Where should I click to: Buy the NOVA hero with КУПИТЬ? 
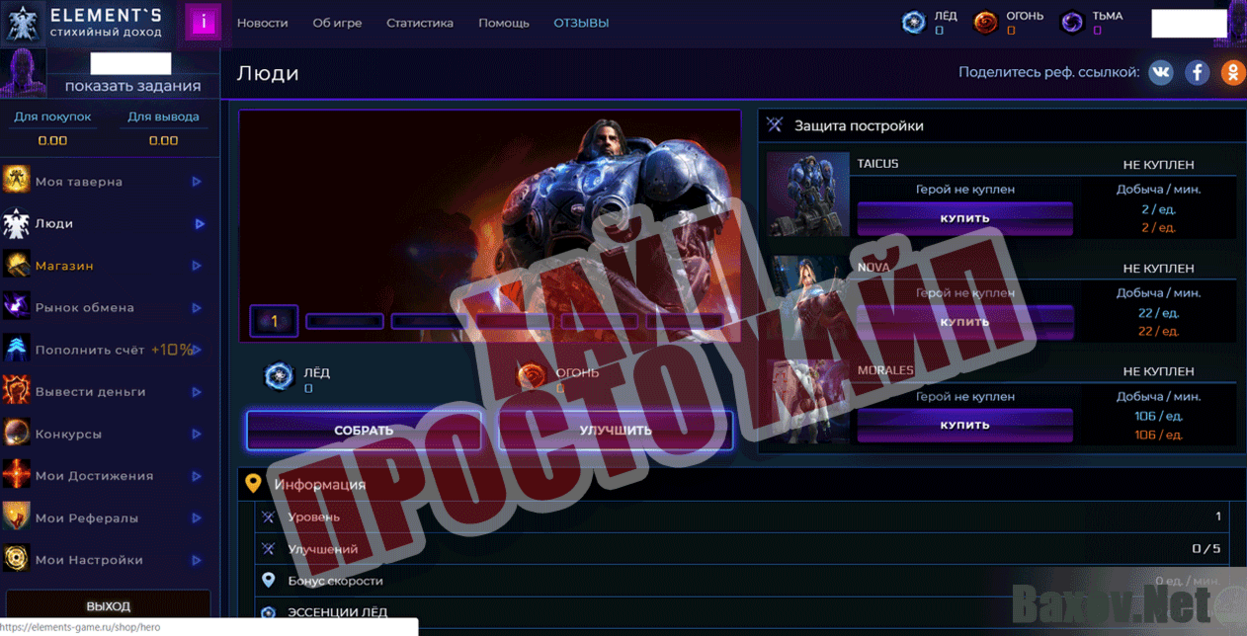(x=965, y=322)
